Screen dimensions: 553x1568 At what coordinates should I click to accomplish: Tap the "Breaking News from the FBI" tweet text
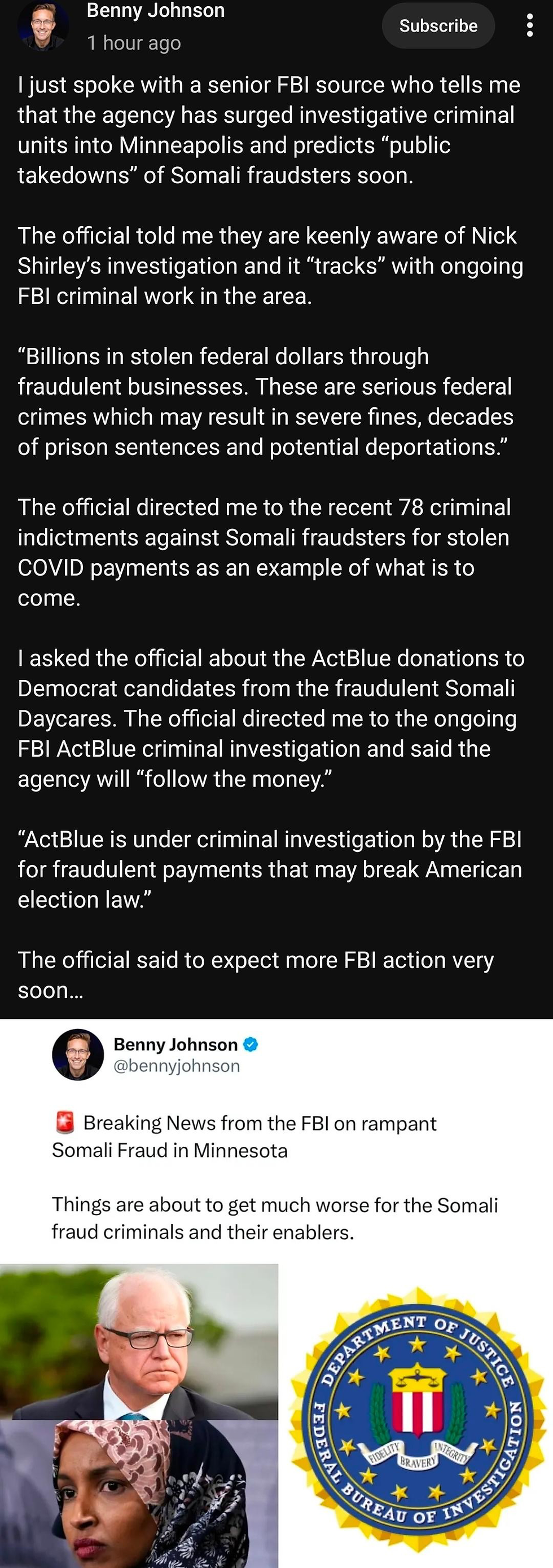pos(244,1137)
